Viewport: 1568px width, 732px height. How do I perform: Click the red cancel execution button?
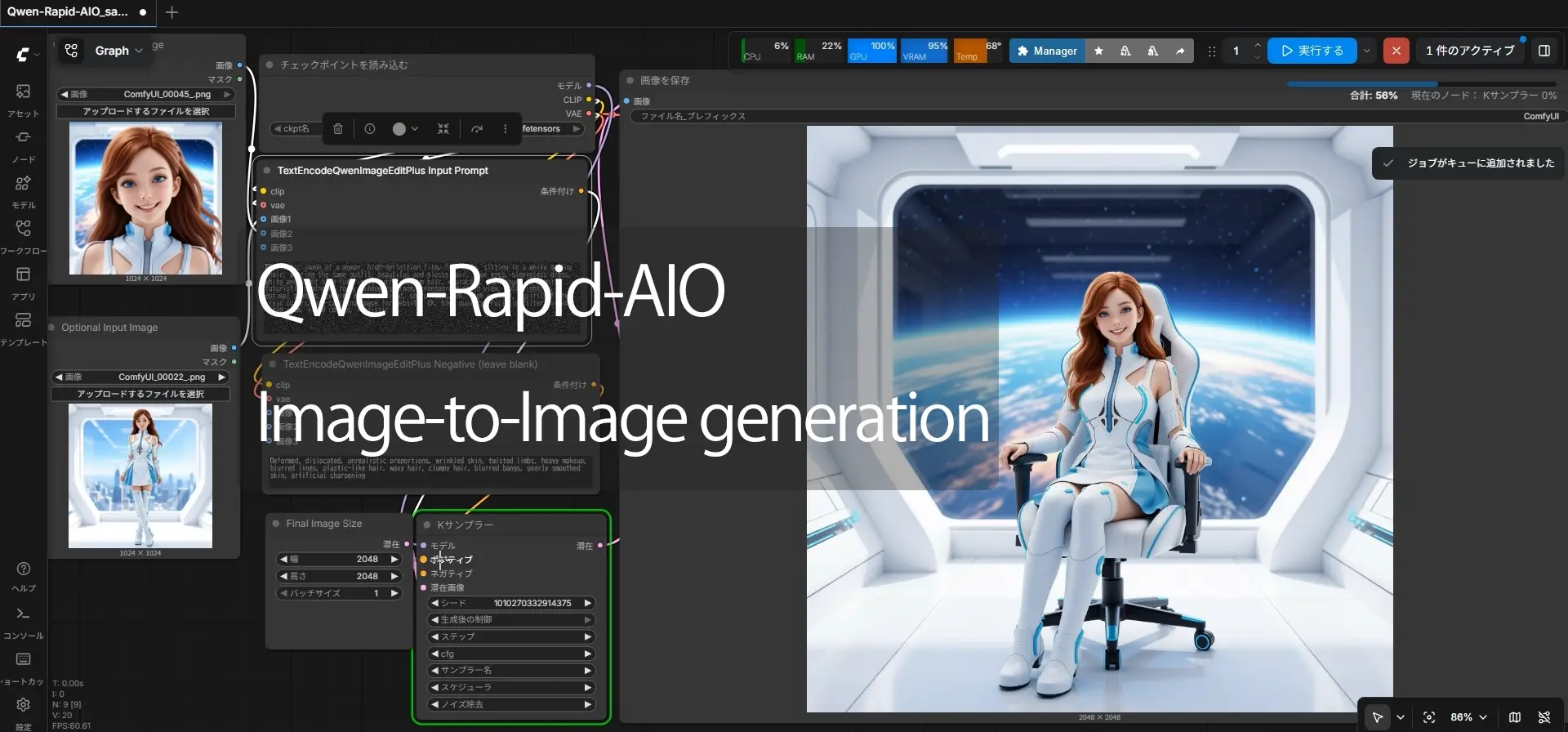[x=1396, y=51]
